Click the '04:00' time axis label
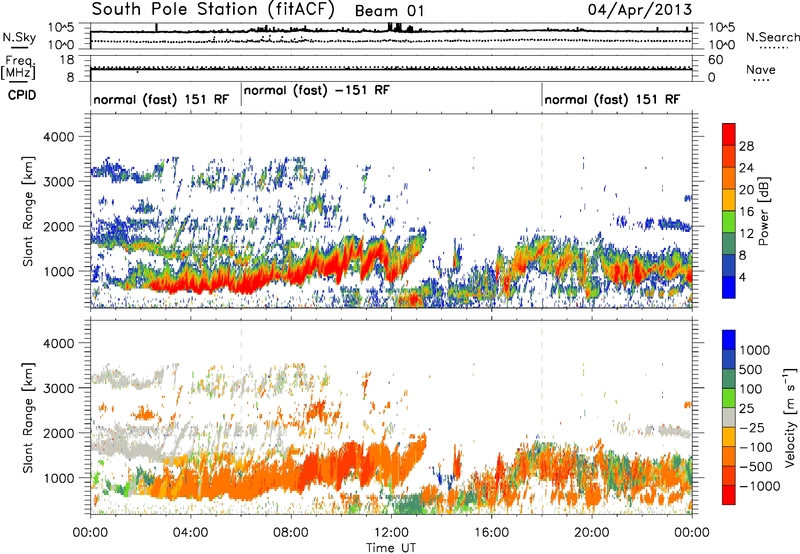Image resolution: width=800 pixels, height=554 pixels. click(190, 533)
